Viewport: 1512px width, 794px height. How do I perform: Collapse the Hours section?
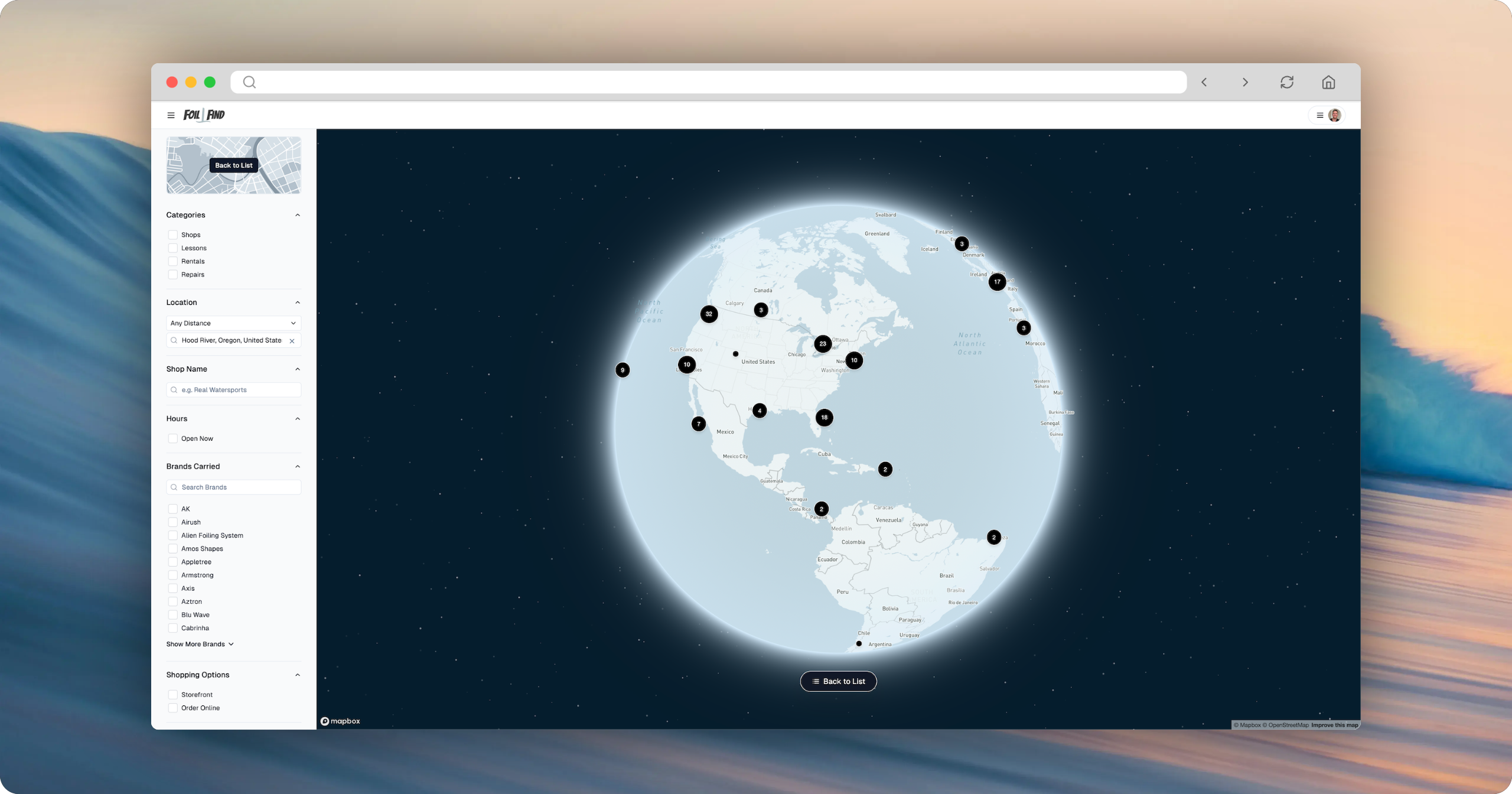coord(298,419)
